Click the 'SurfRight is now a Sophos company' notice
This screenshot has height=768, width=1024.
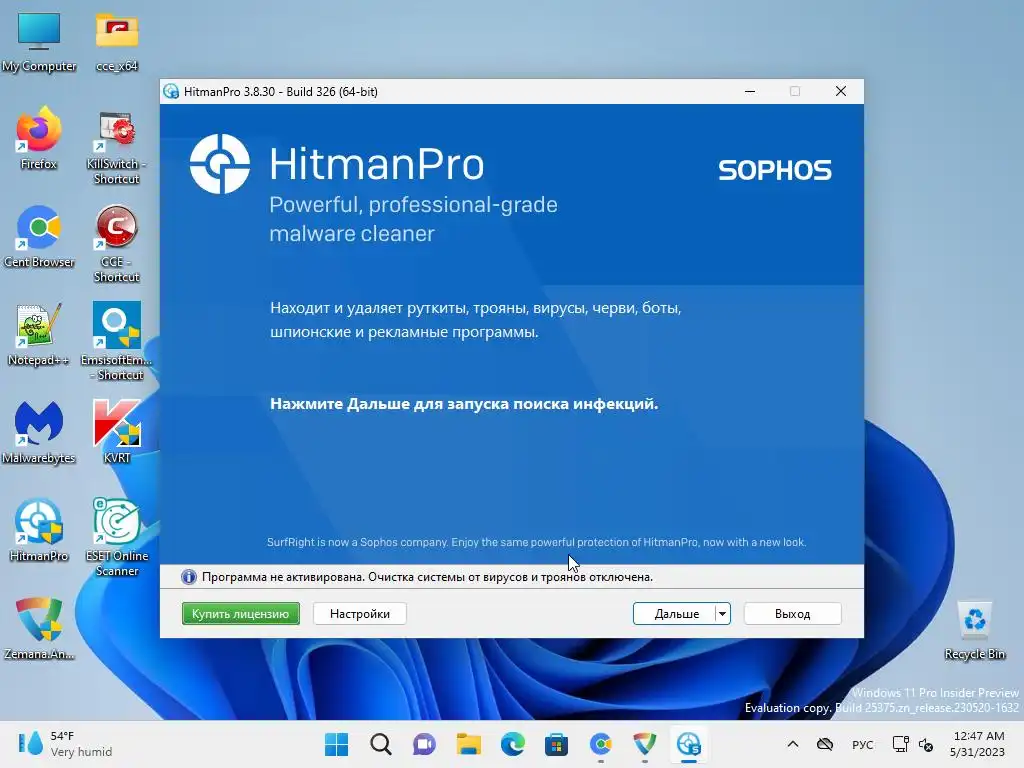(x=536, y=542)
